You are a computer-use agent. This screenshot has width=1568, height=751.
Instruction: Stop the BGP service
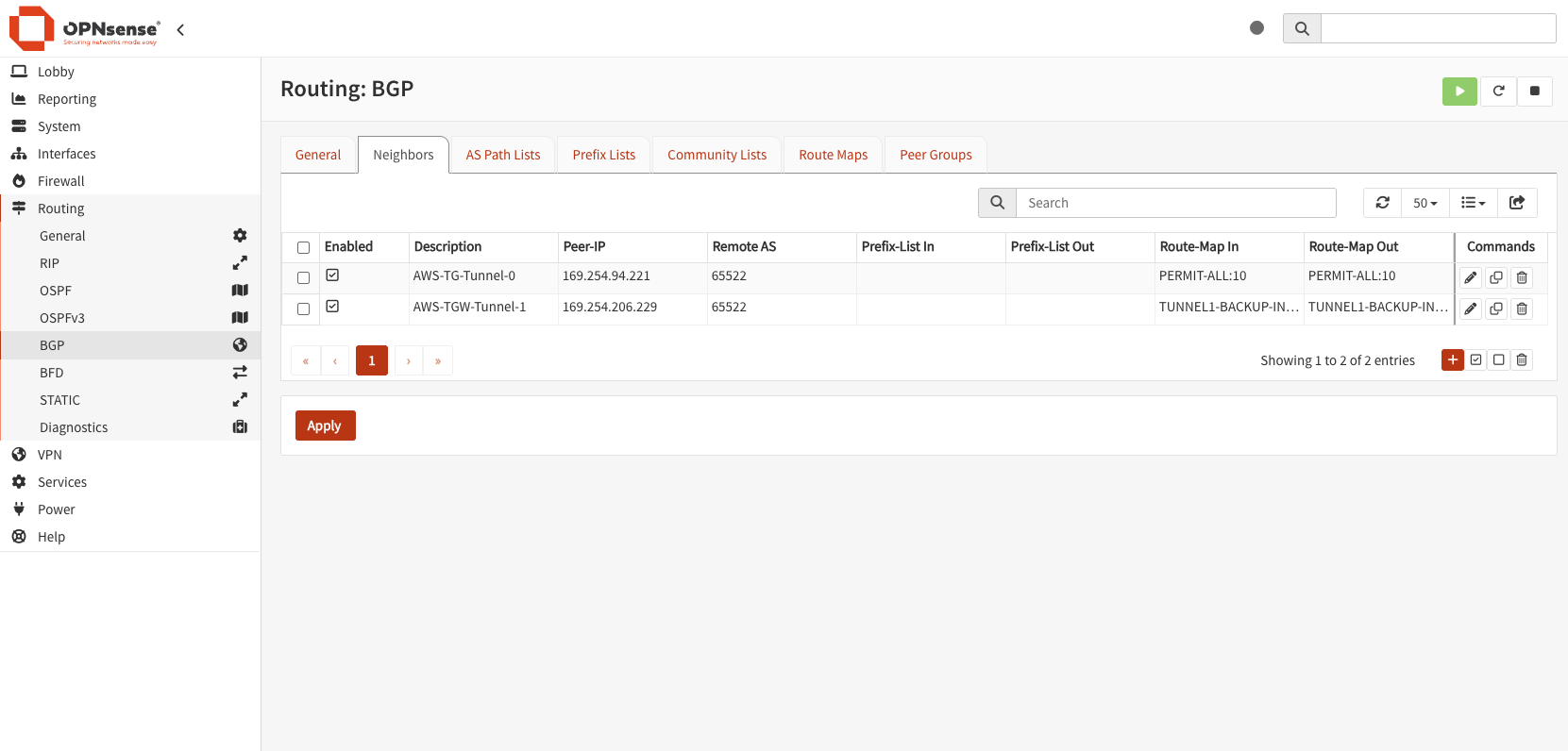pos(1535,91)
